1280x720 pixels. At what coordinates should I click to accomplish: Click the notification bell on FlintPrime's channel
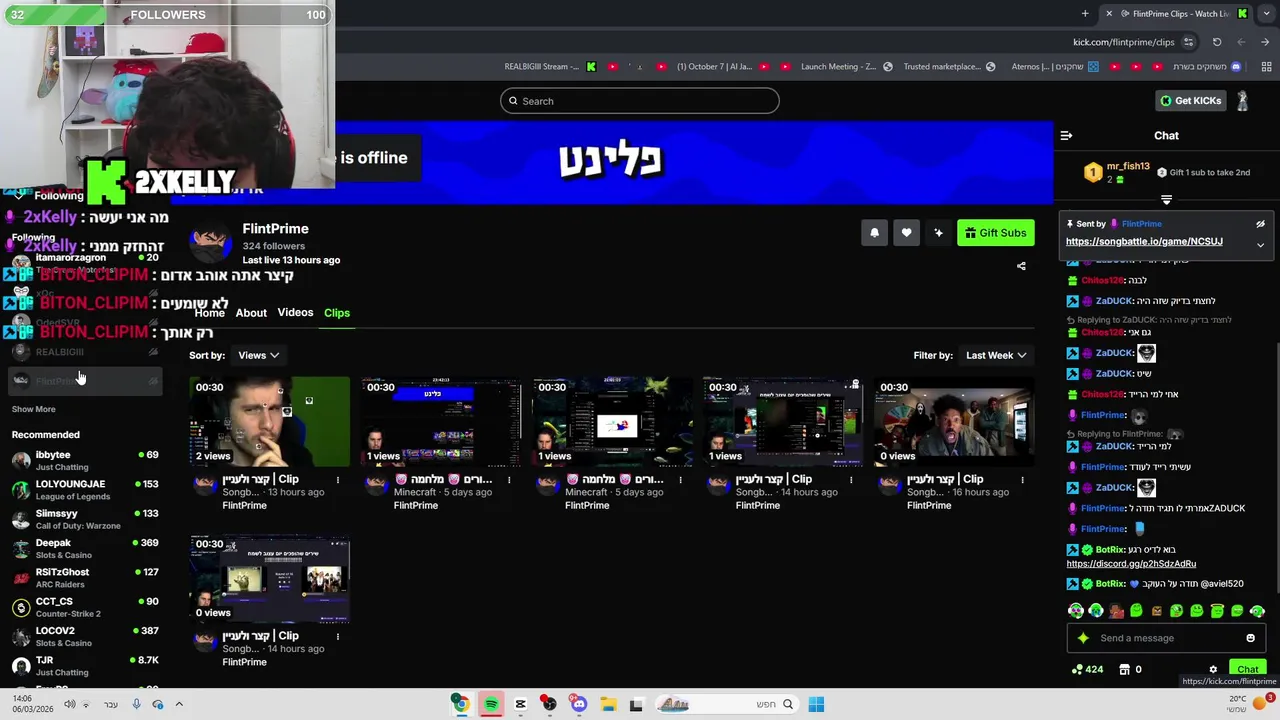coord(874,233)
